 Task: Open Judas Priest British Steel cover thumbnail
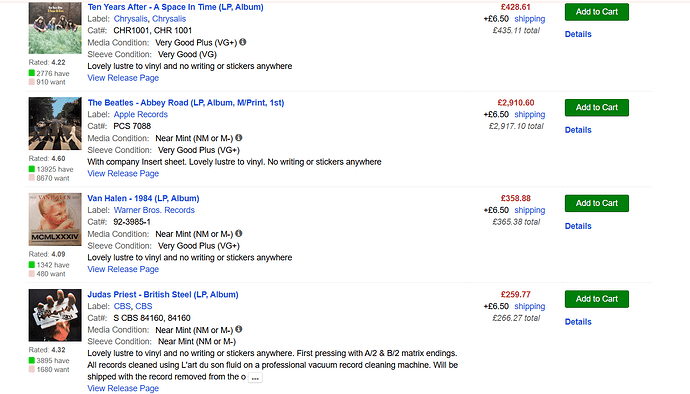coord(55,315)
